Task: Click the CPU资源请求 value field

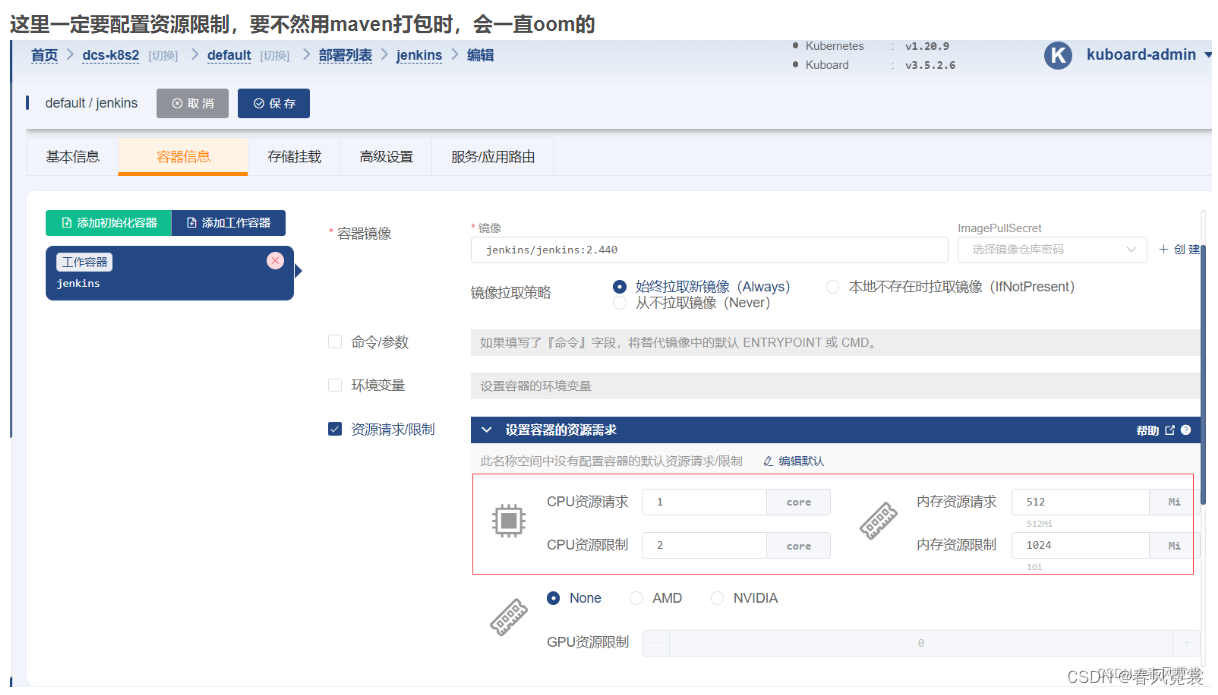Action: pos(704,502)
